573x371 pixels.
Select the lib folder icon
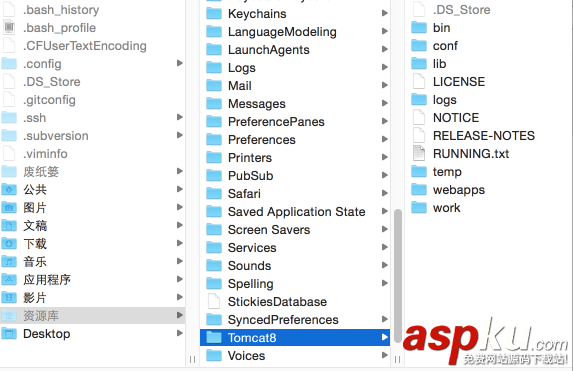point(419,64)
